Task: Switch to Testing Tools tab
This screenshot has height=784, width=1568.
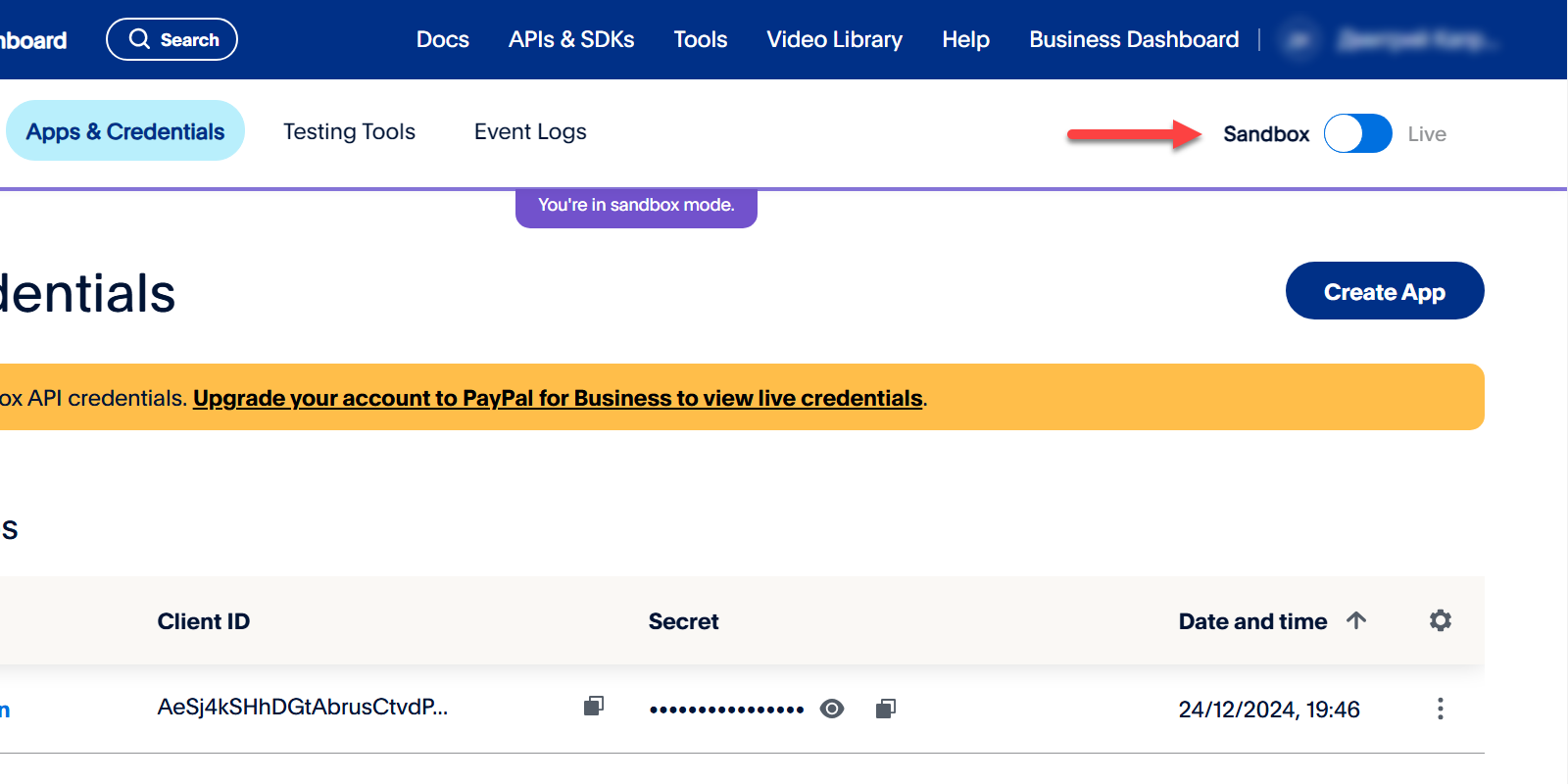Action: point(350,131)
